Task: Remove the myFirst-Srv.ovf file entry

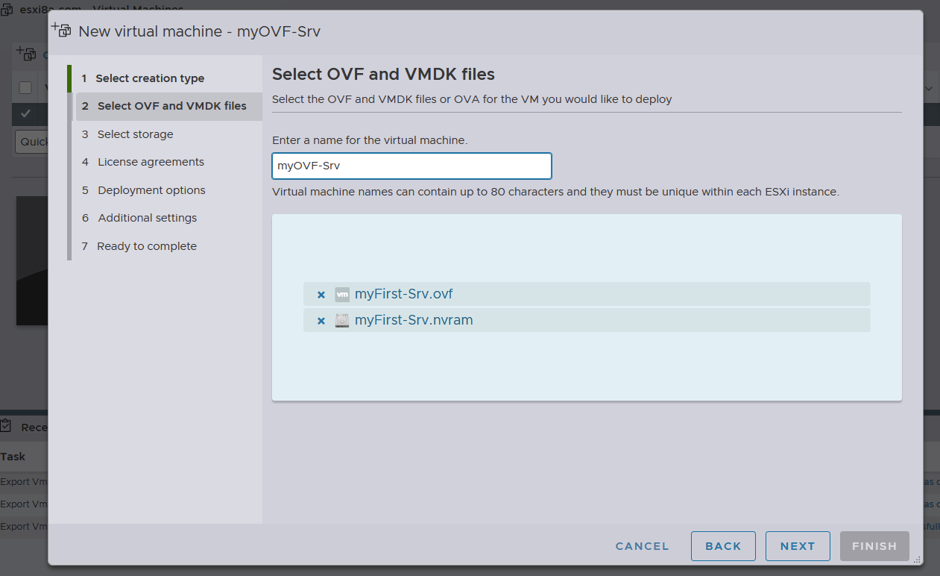Action: click(x=321, y=295)
